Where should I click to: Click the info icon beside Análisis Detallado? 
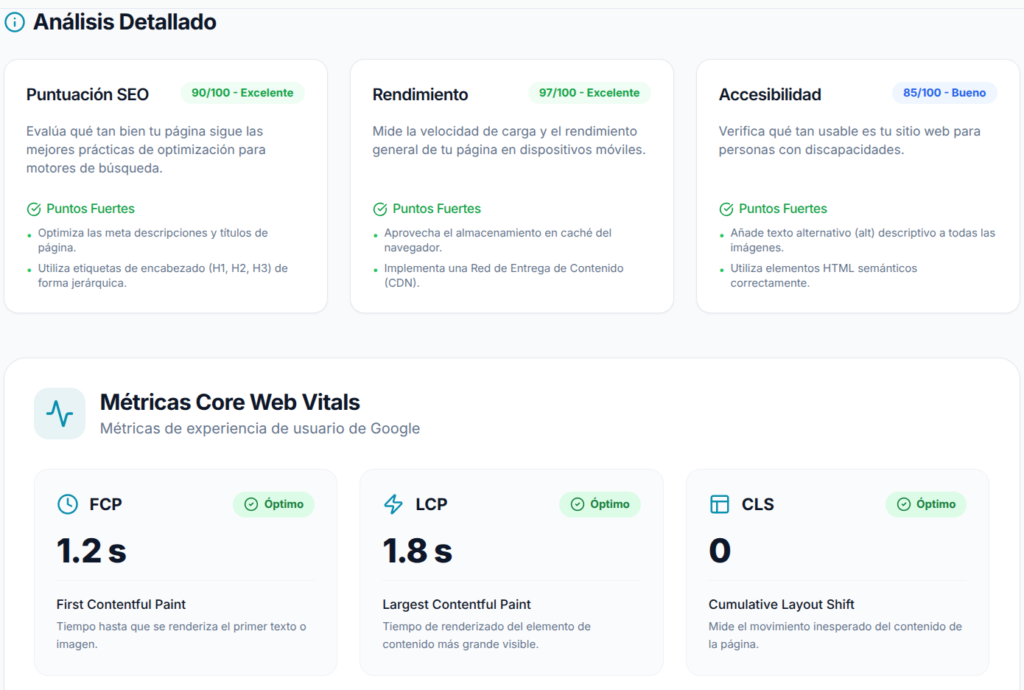point(14,22)
